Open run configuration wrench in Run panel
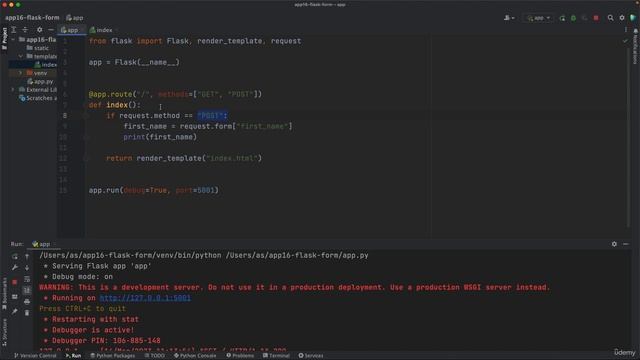The width and height of the screenshot is (640, 360). pyautogui.click(x=15, y=267)
